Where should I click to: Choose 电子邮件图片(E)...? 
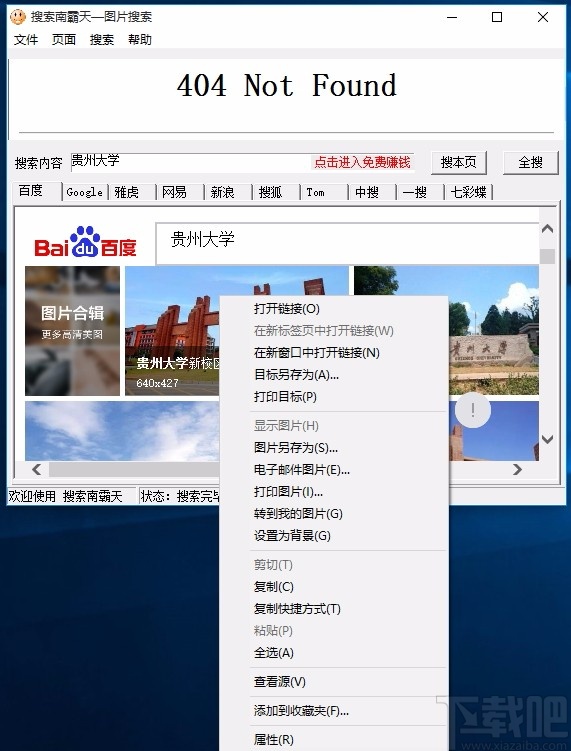click(x=334, y=470)
